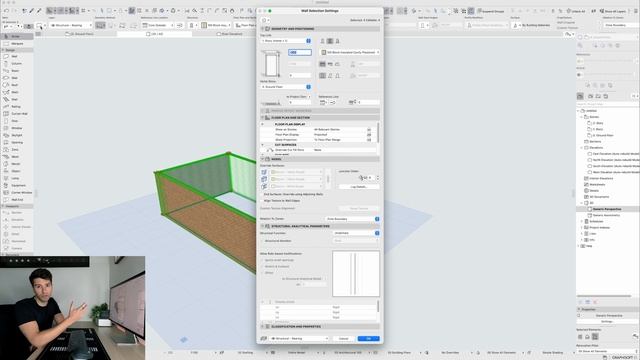The image size is (640, 360).
Task: Open the Home Story dropdown
Action: click(x=286, y=87)
